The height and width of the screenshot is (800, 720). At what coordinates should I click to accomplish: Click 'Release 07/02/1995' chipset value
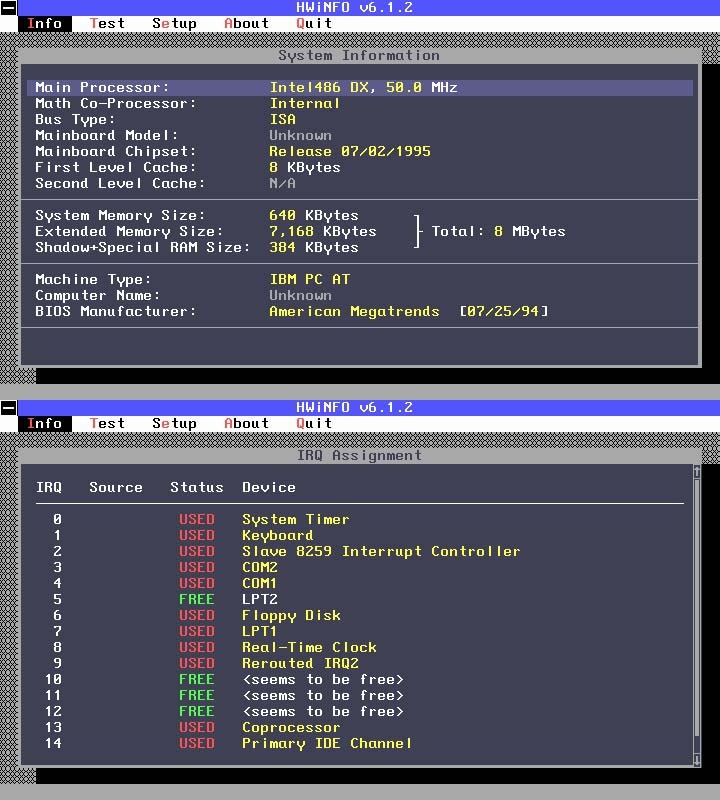coord(350,152)
